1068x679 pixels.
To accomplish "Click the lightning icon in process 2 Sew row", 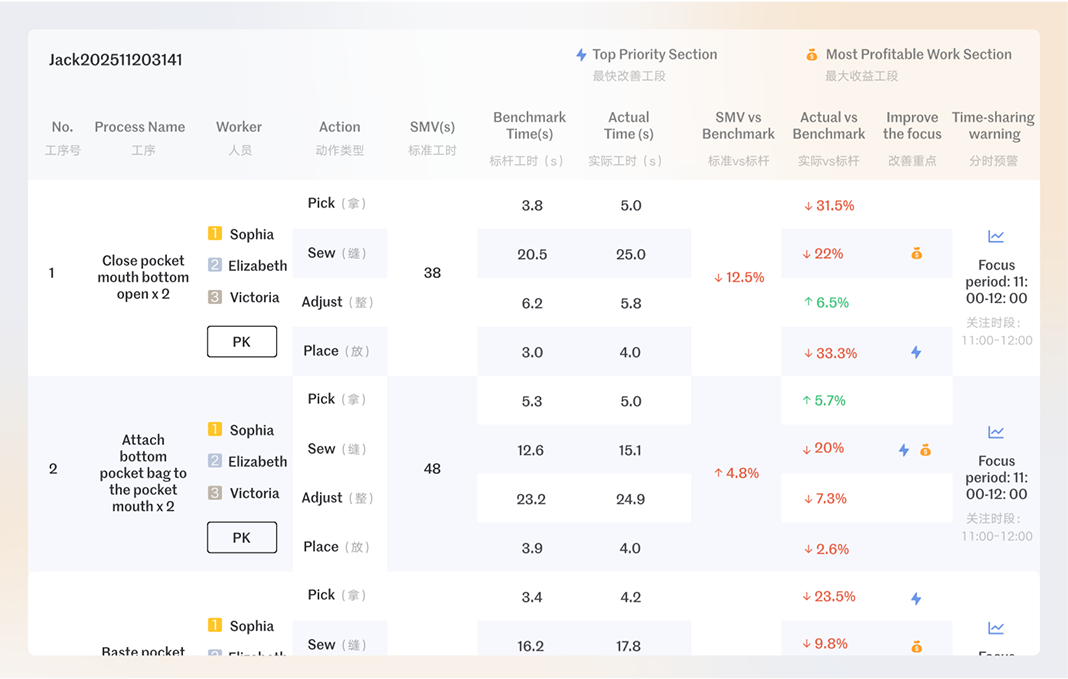I will click(x=904, y=450).
